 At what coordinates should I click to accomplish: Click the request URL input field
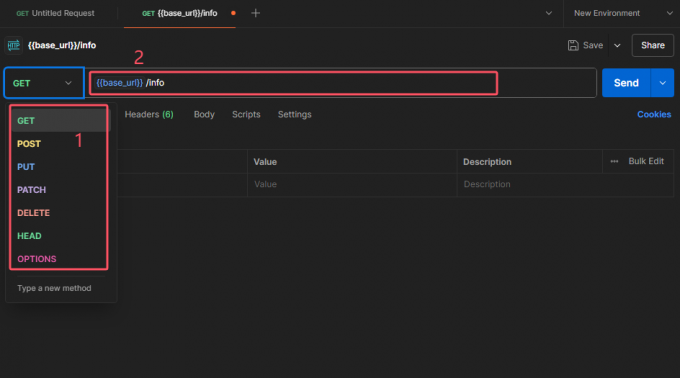(x=341, y=83)
